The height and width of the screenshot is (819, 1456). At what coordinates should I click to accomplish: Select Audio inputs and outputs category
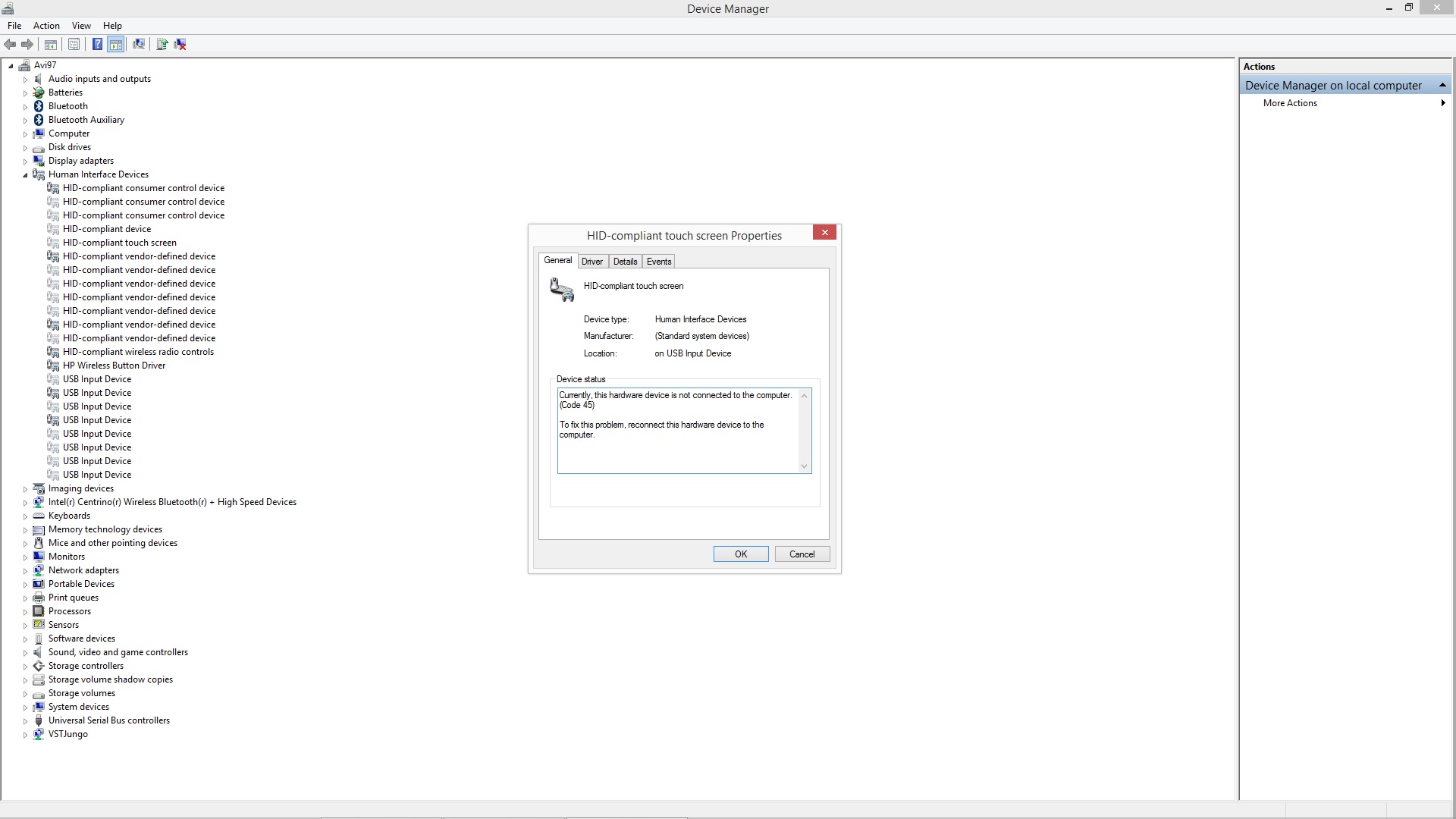click(x=99, y=78)
